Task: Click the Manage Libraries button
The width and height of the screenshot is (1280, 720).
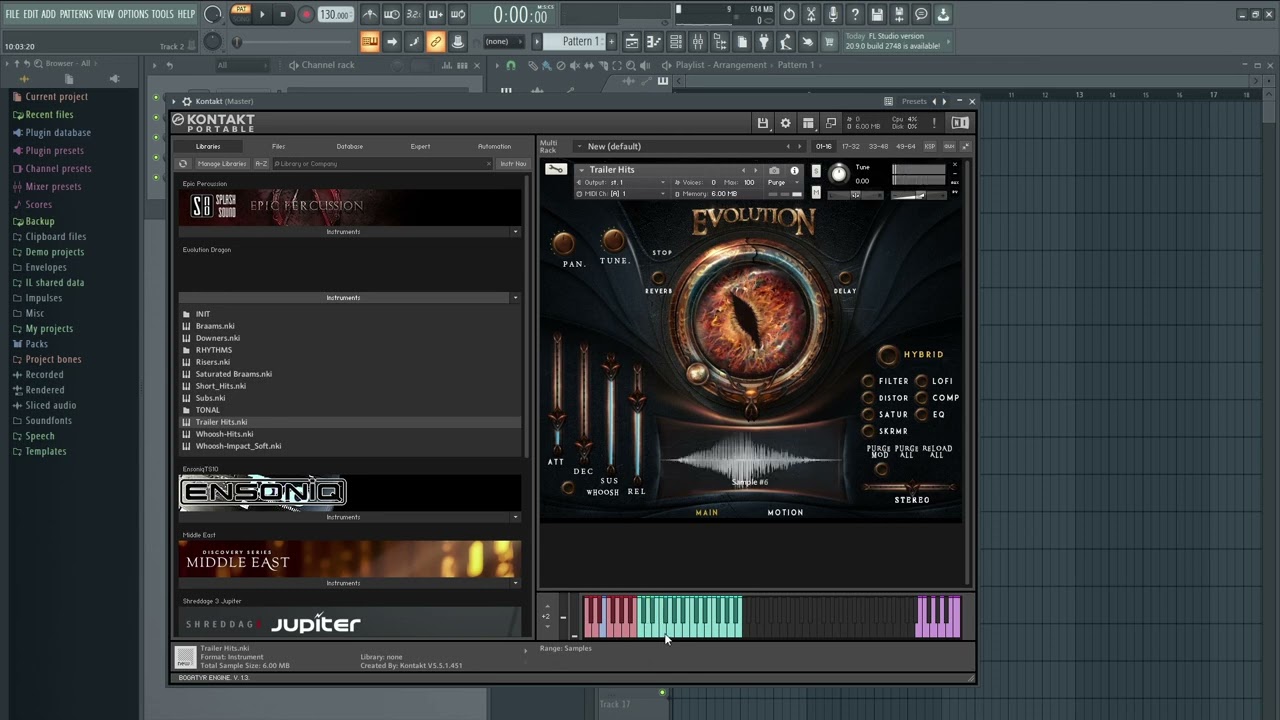Action: (x=222, y=163)
